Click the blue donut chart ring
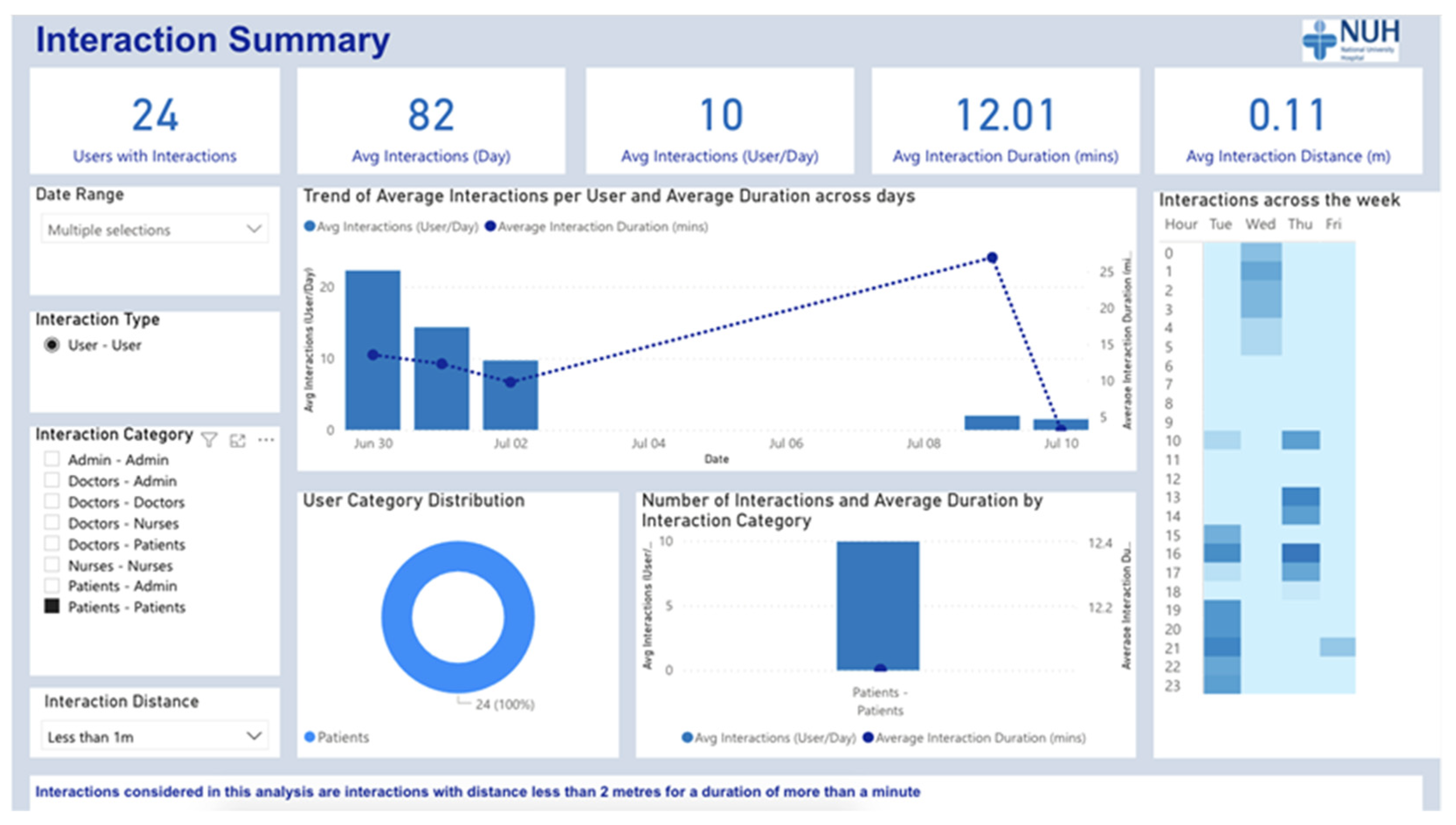This screenshot has height=825, width=1456. (x=397, y=618)
